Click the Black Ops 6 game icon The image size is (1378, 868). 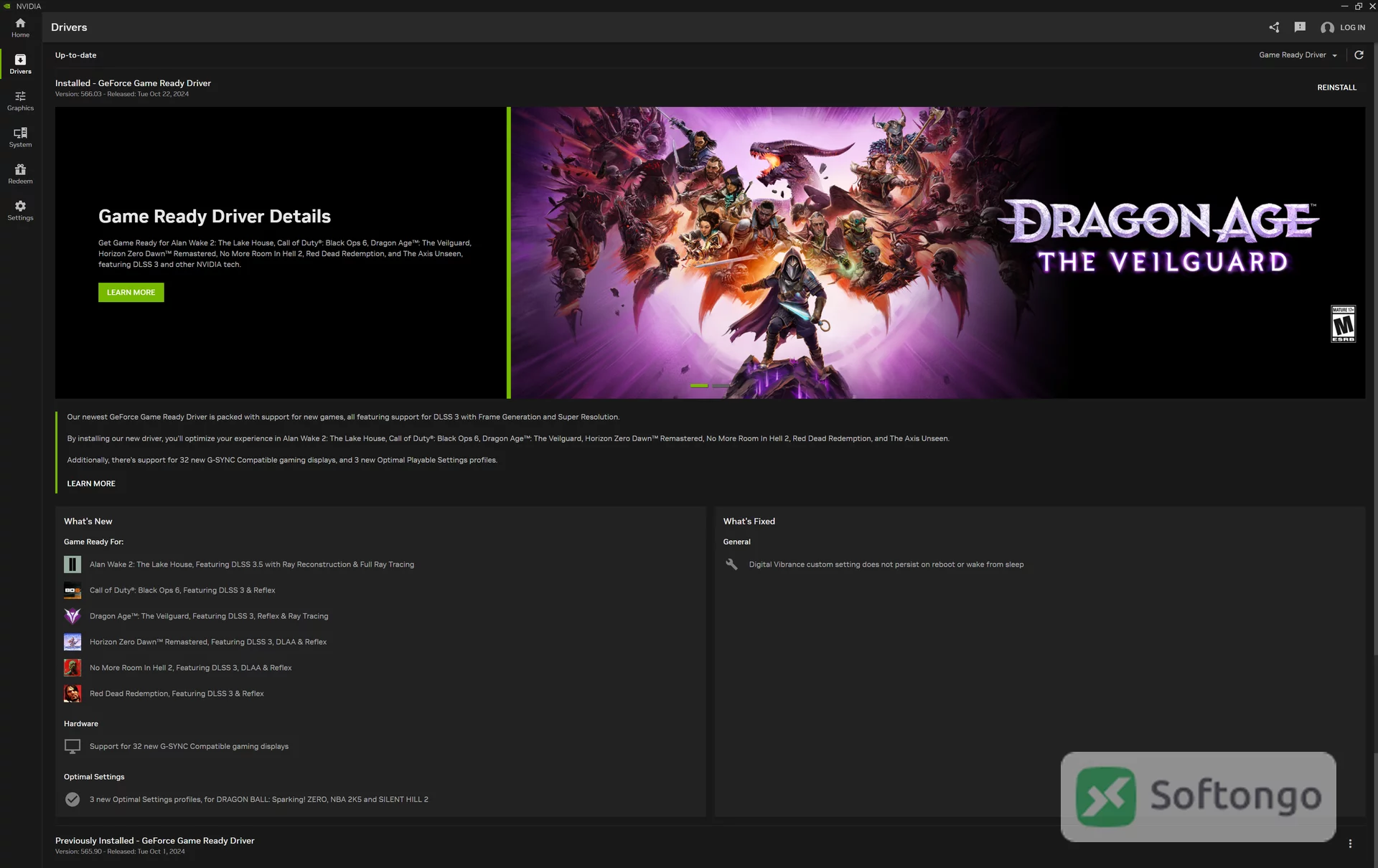pyautogui.click(x=72, y=590)
